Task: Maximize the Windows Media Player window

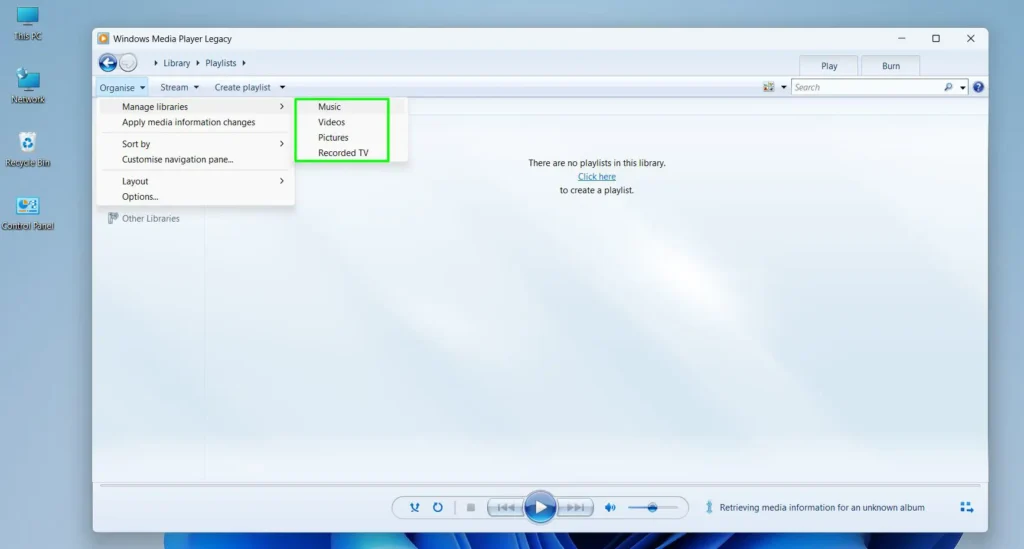Action: 936,39
